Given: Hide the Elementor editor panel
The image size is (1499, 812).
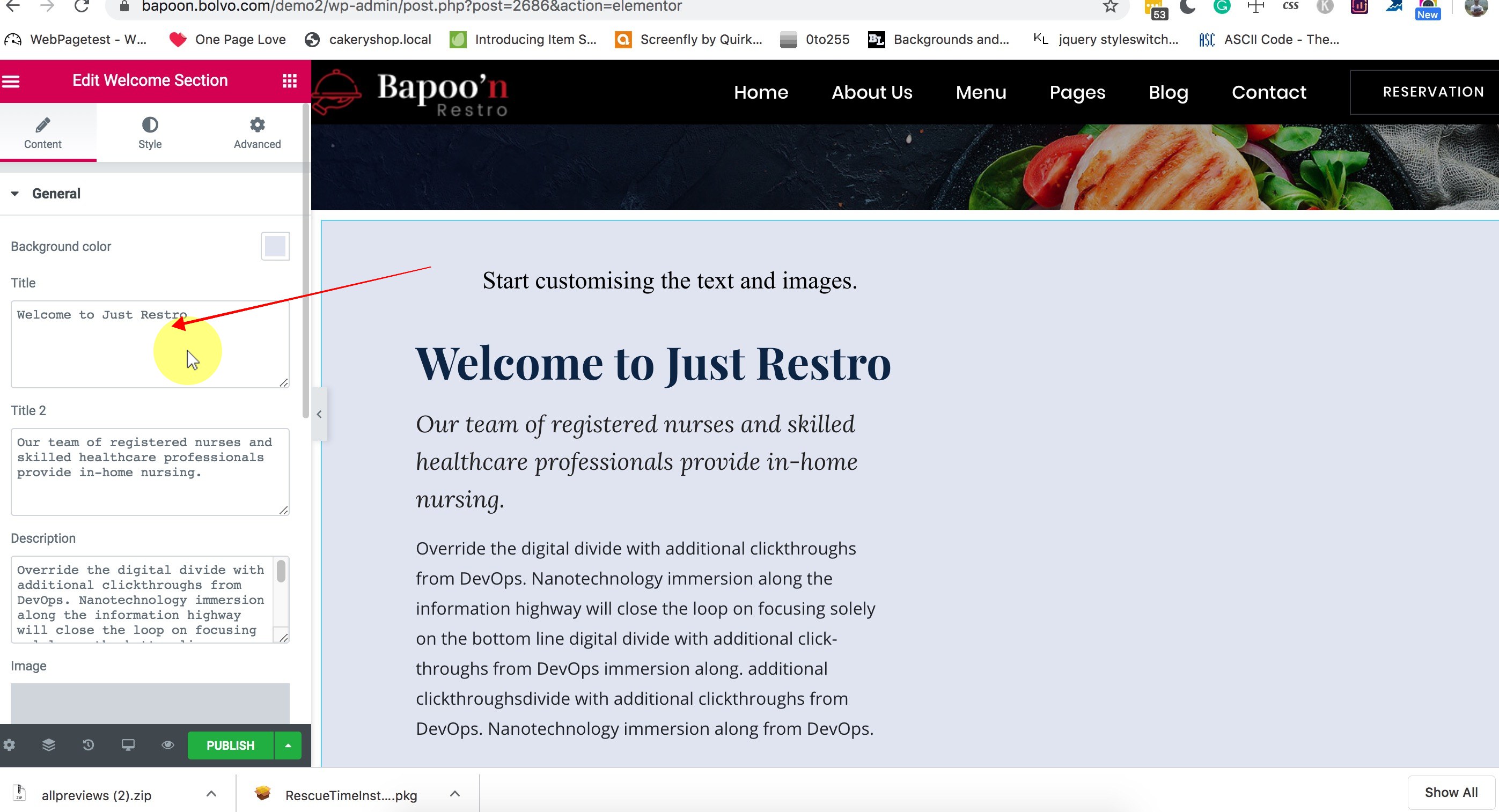Looking at the screenshot, I should coord(319,414).
